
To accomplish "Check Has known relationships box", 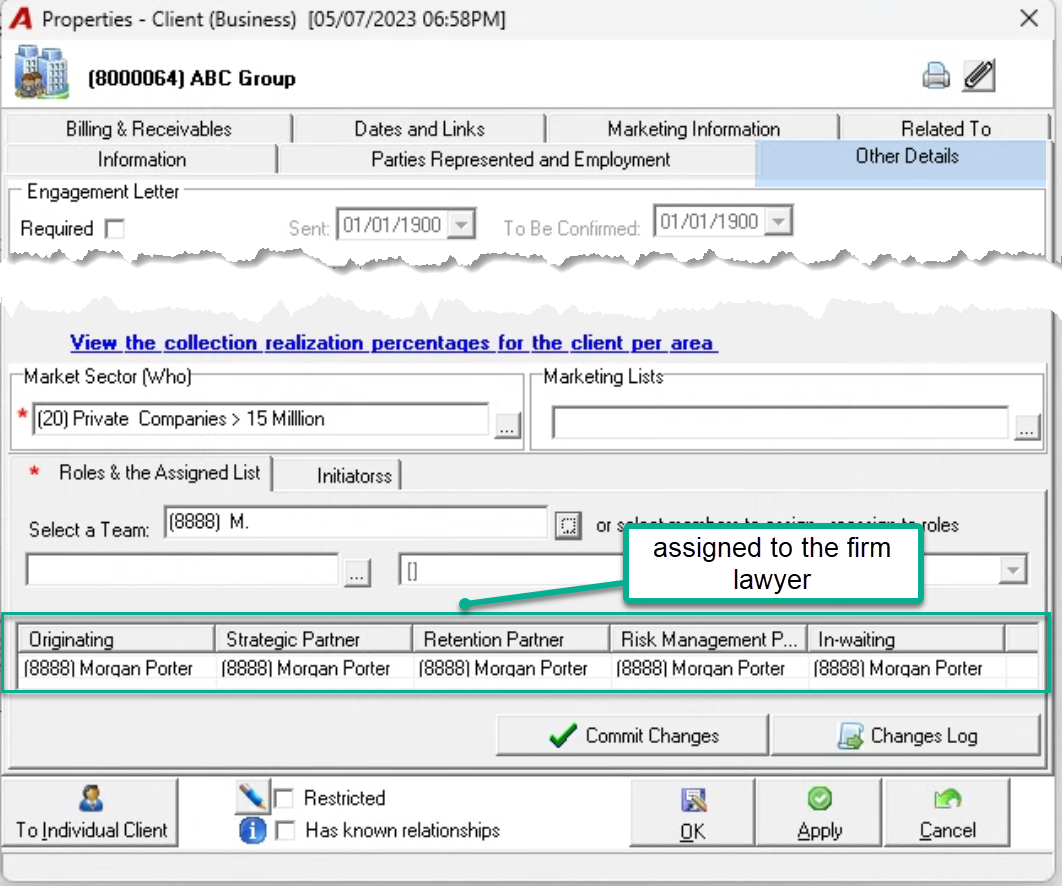I will 285,830.
